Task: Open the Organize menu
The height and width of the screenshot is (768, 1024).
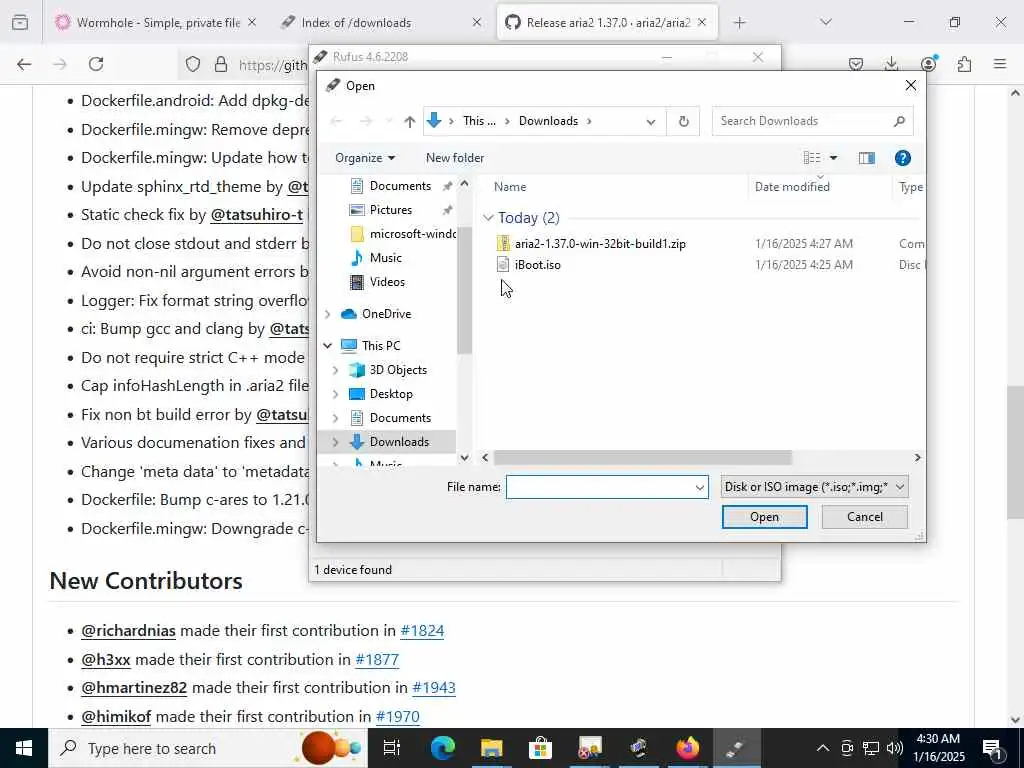Action: 364,158
